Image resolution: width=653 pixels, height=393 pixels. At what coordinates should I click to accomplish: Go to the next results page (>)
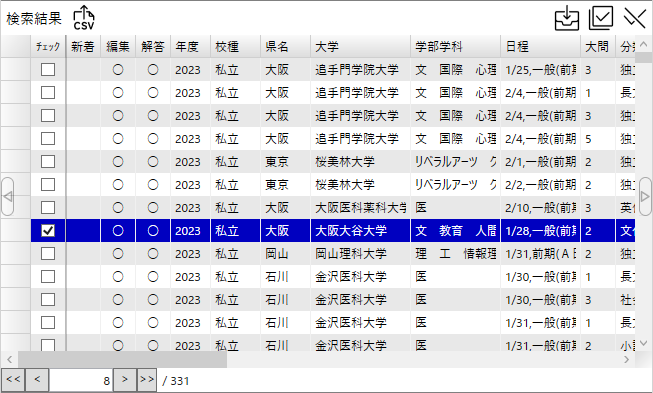pos(125,380)
